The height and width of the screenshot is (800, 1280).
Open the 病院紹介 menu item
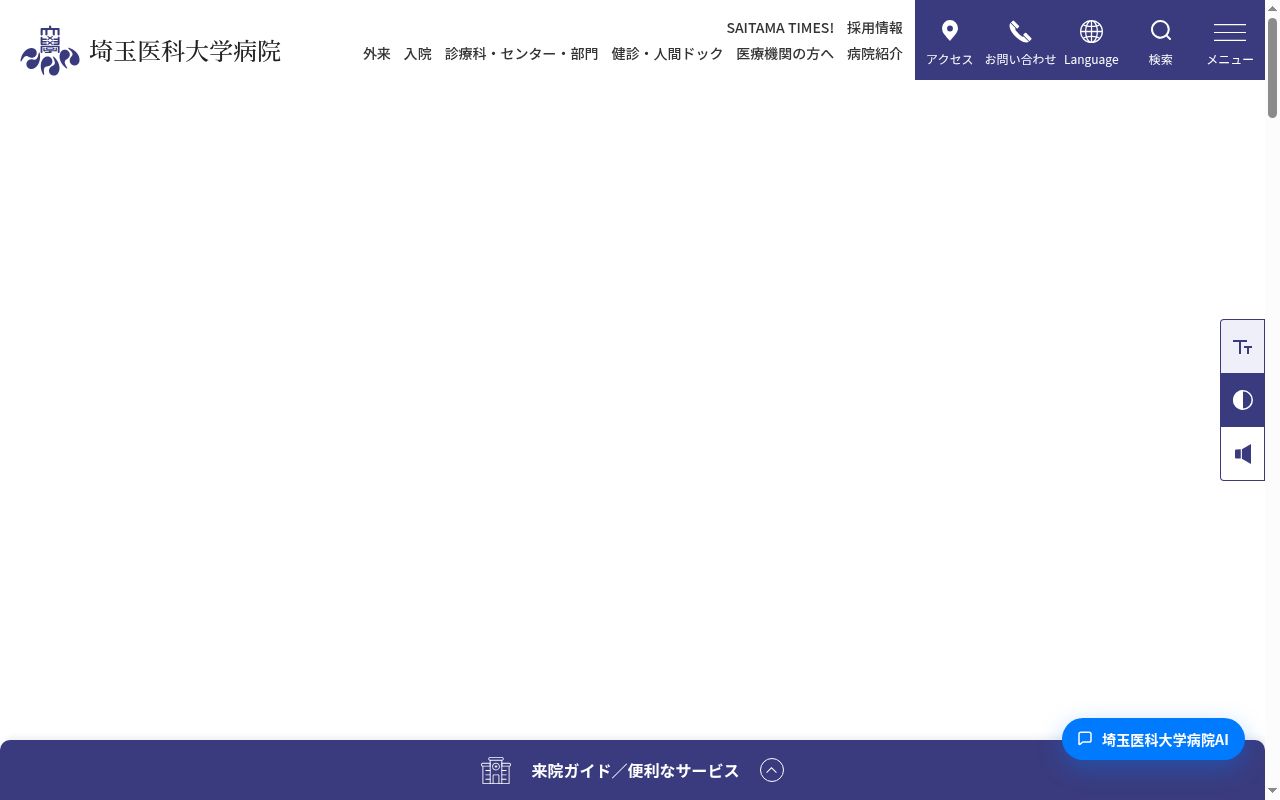pos(875,54)
